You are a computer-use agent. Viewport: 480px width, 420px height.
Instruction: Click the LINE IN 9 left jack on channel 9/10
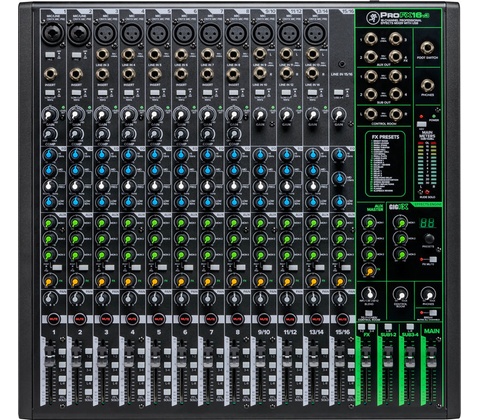260,54
